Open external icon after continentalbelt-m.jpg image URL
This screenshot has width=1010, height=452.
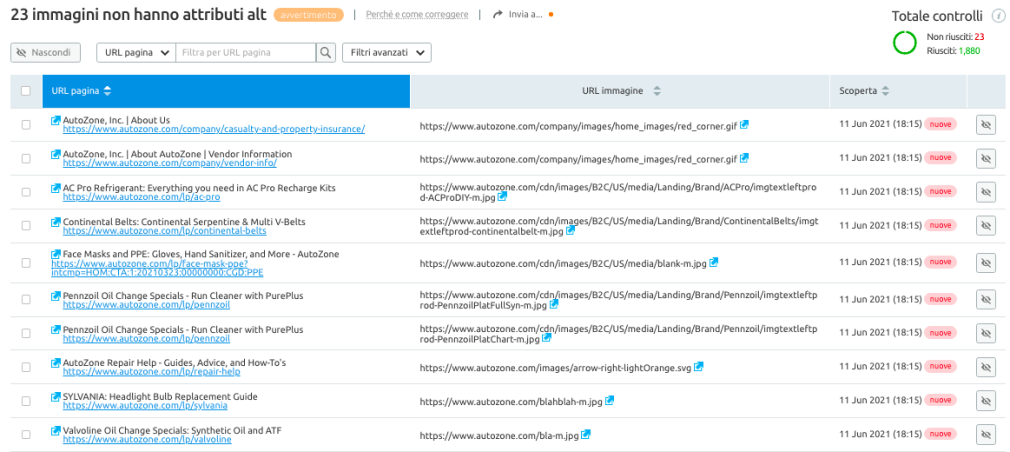click(570, 230)
